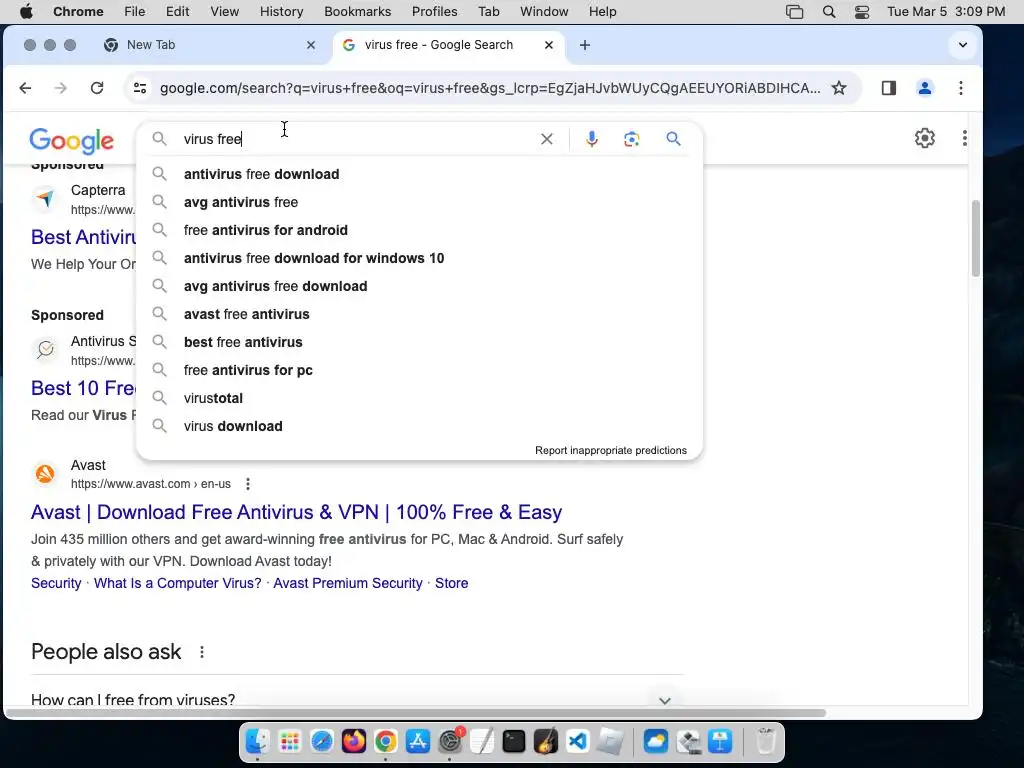Click the Google logo
This screenshot has width=1024, height=768.
tap(72, 140)
